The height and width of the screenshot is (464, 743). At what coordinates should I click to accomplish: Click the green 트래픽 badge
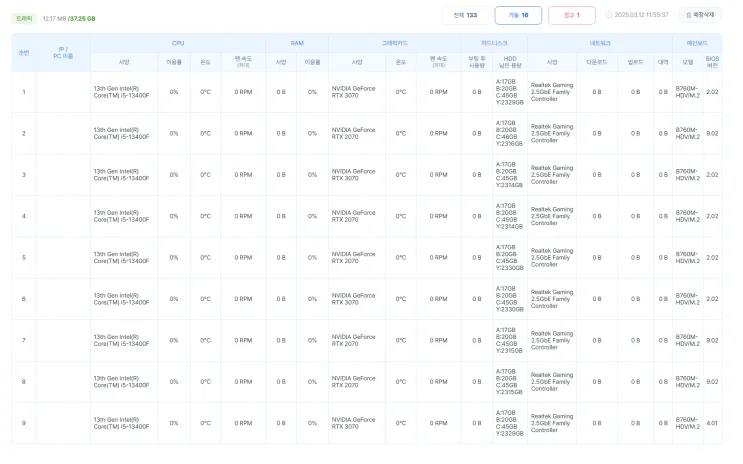click(24, 18)
